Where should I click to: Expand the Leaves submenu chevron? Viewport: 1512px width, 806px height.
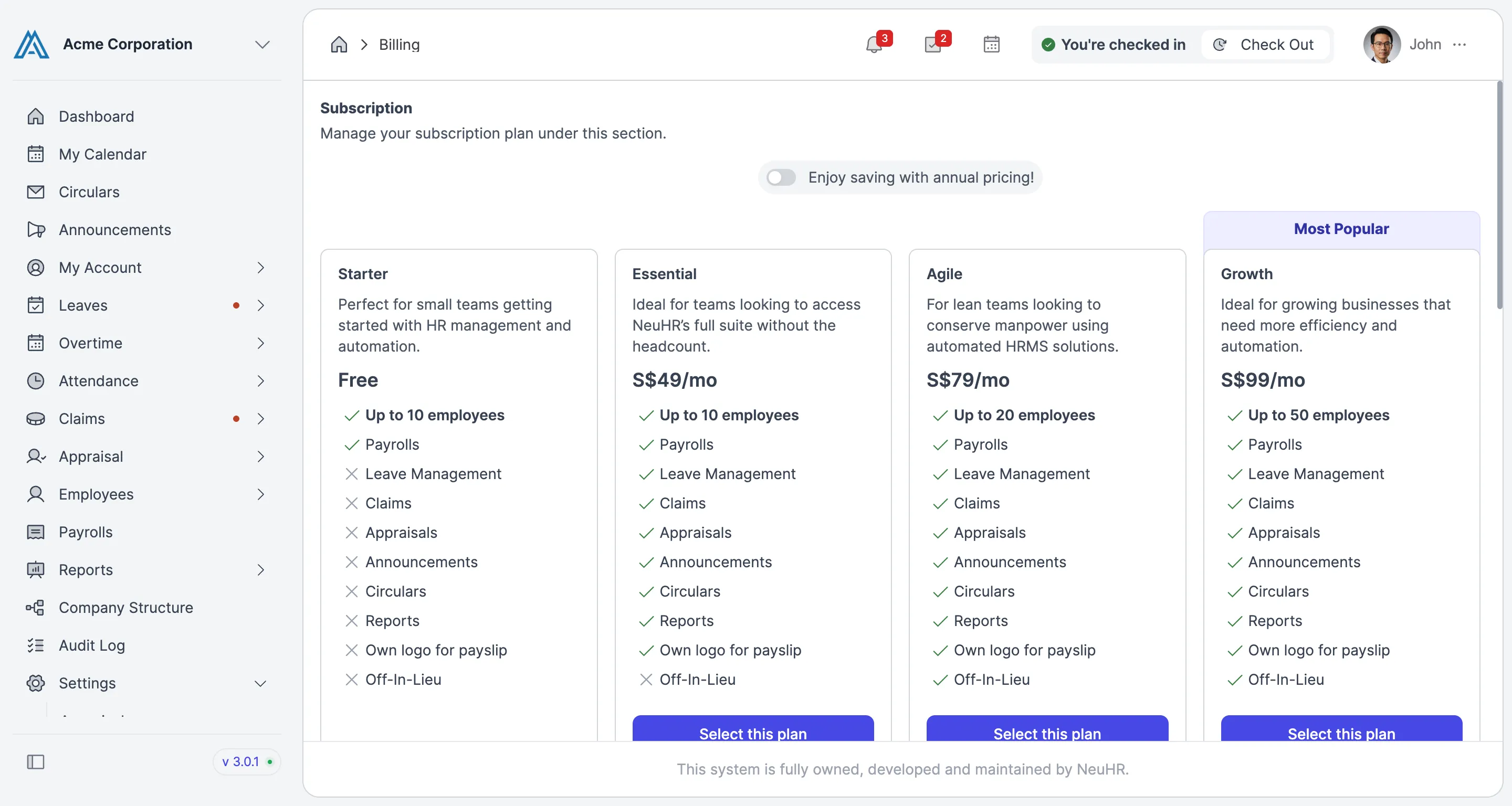coord(261,305)
